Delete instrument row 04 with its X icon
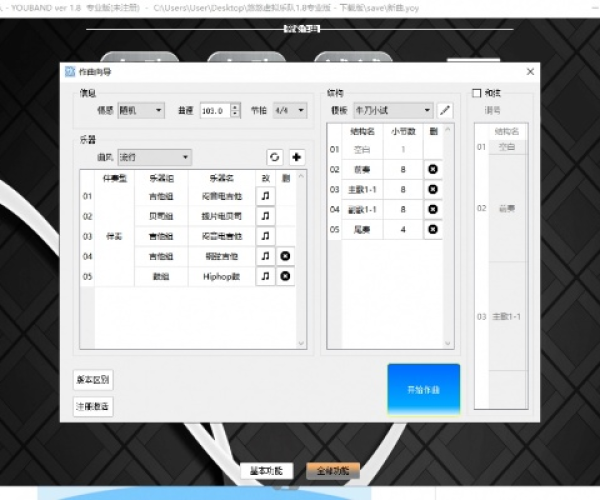Viewport: 600px width, 500px height. 285,256
